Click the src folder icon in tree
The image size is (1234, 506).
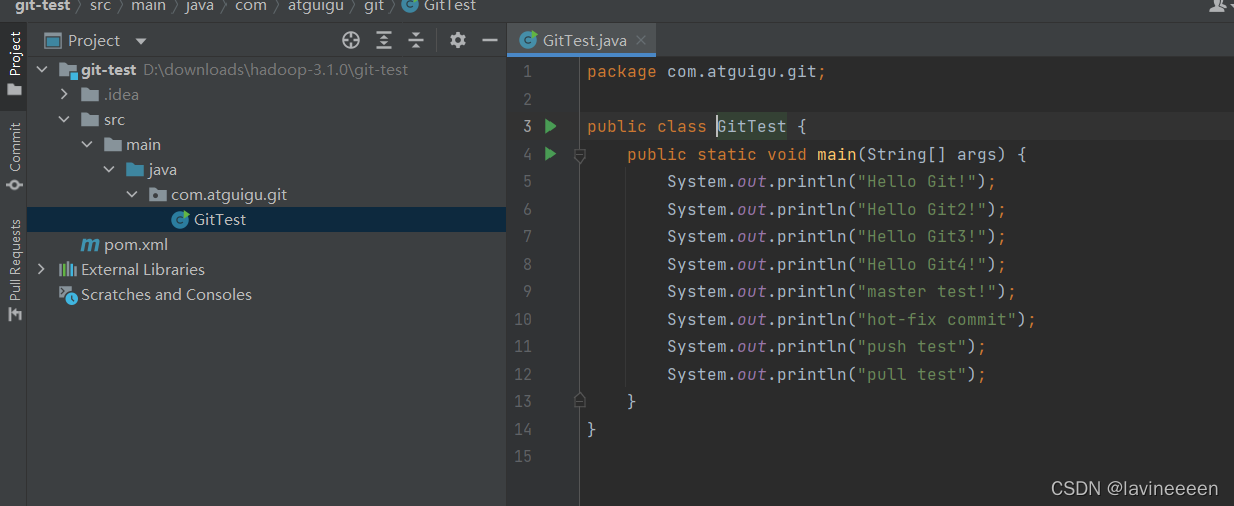(x=90, y=120)
